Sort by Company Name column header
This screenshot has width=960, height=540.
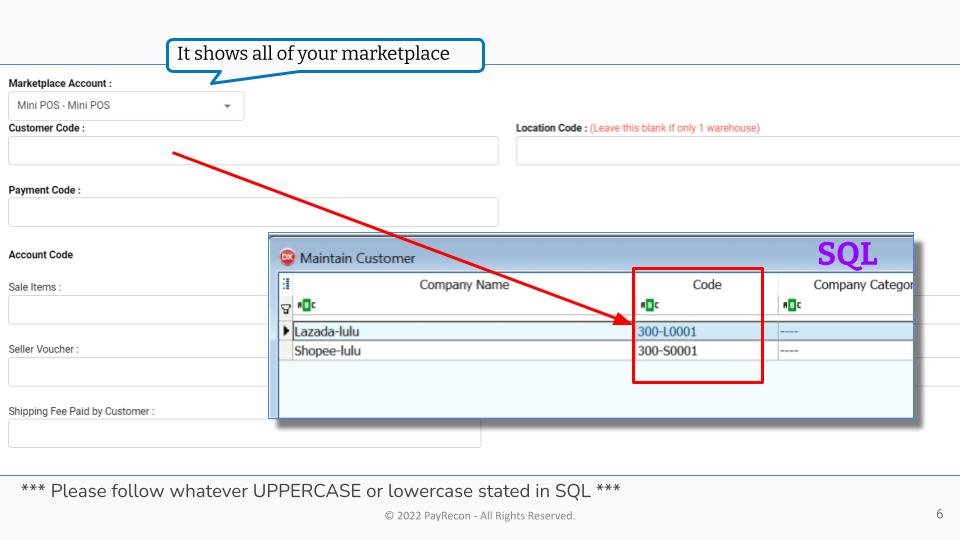point(464,285)
